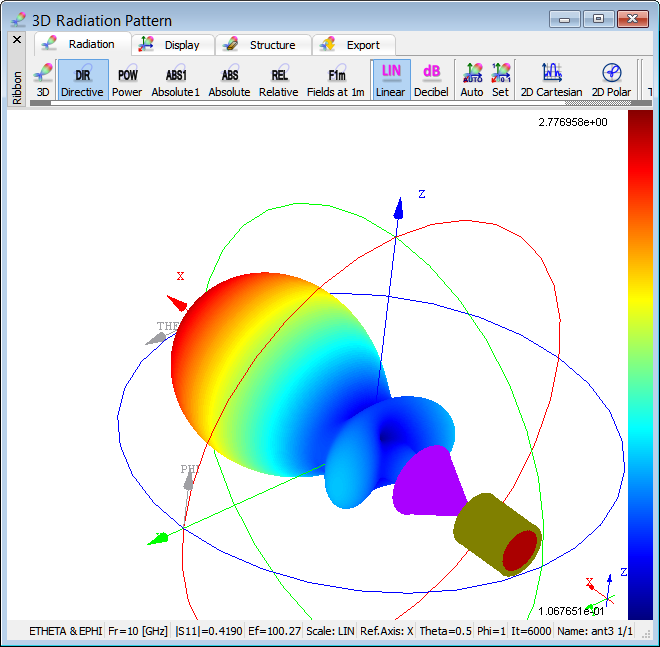Image resolution: width=660 pixels, height=647 pixels.
Task: Close the Ribbon panel with X
Action: pos(16,39)
